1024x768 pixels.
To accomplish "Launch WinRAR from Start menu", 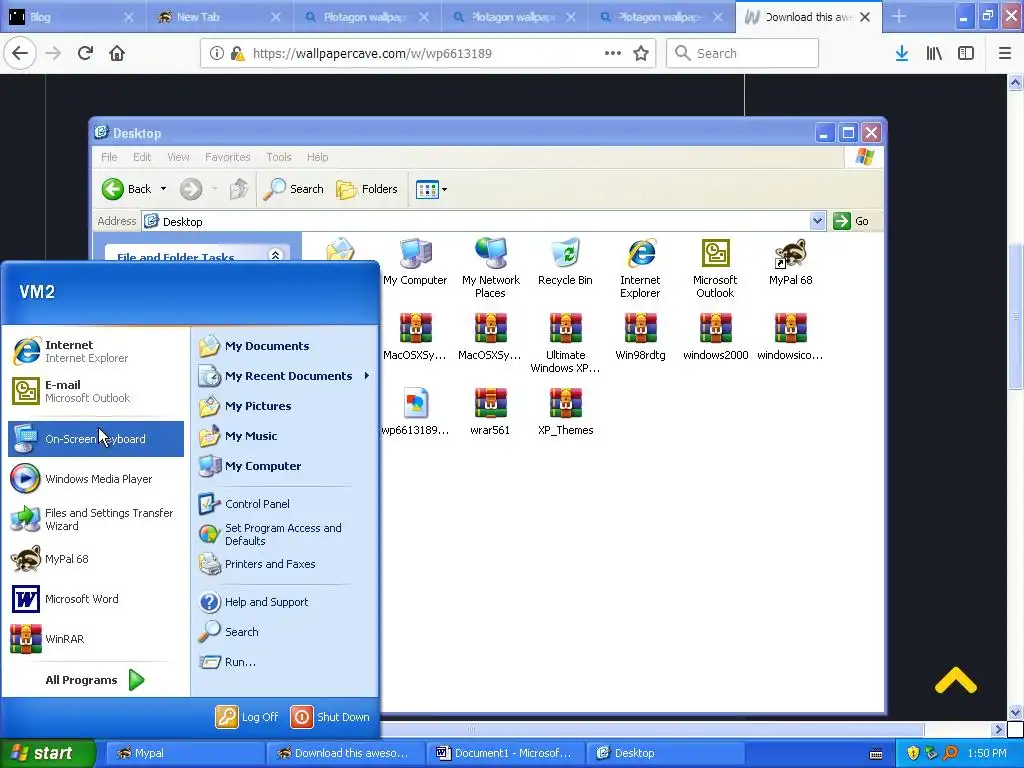I will [x=96, y=639].
